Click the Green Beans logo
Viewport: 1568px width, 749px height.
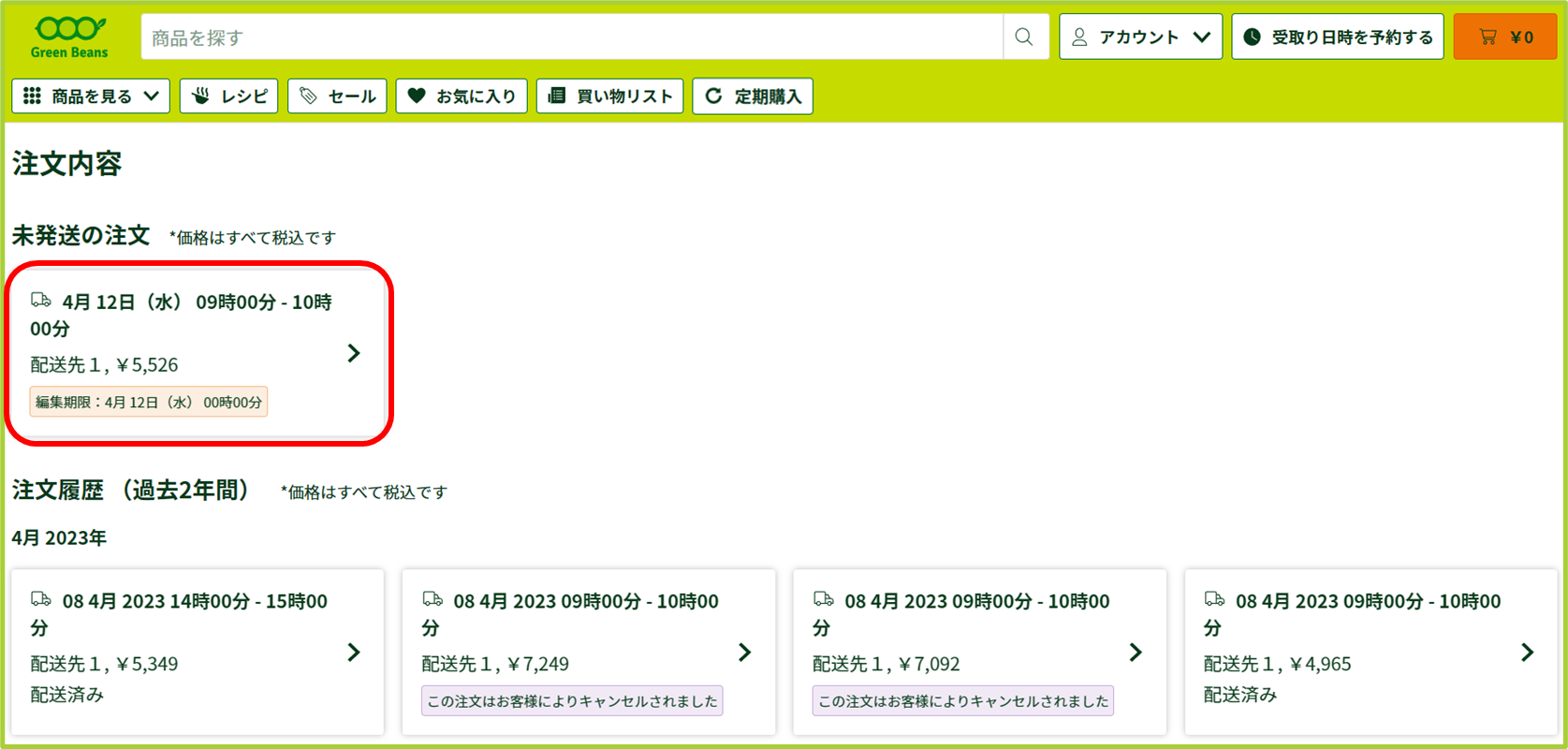[69, 37]
